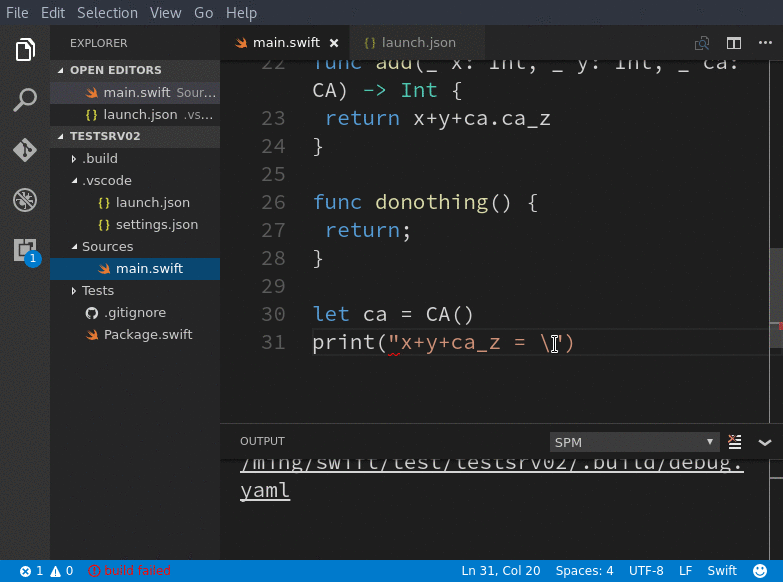Viewport: 783px width, 582px height.
Task: Click the split editor icon
Action: 734,43
